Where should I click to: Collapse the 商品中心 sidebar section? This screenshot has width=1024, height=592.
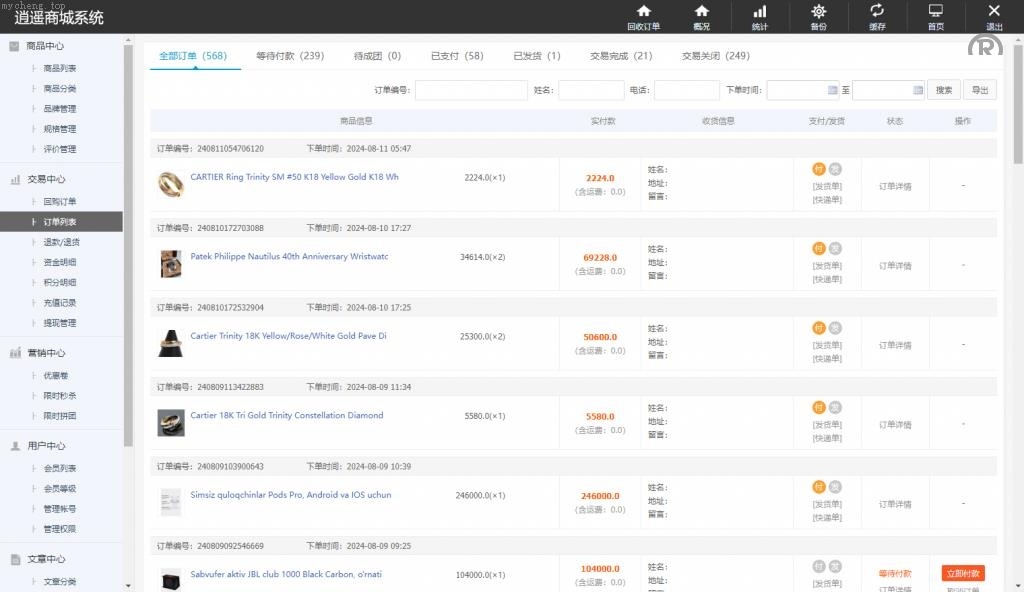click(45, 46)
